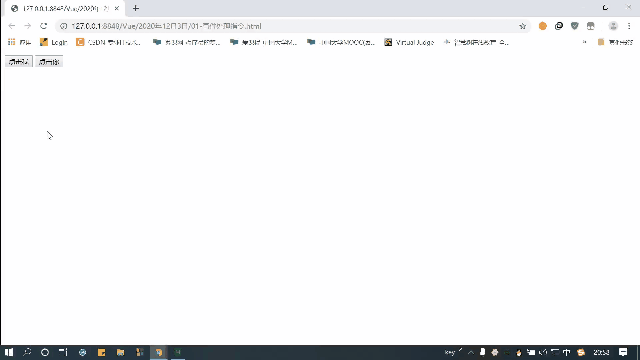
Task: Open the Apps bookmarks shortcut
Action: pos(19,42)
